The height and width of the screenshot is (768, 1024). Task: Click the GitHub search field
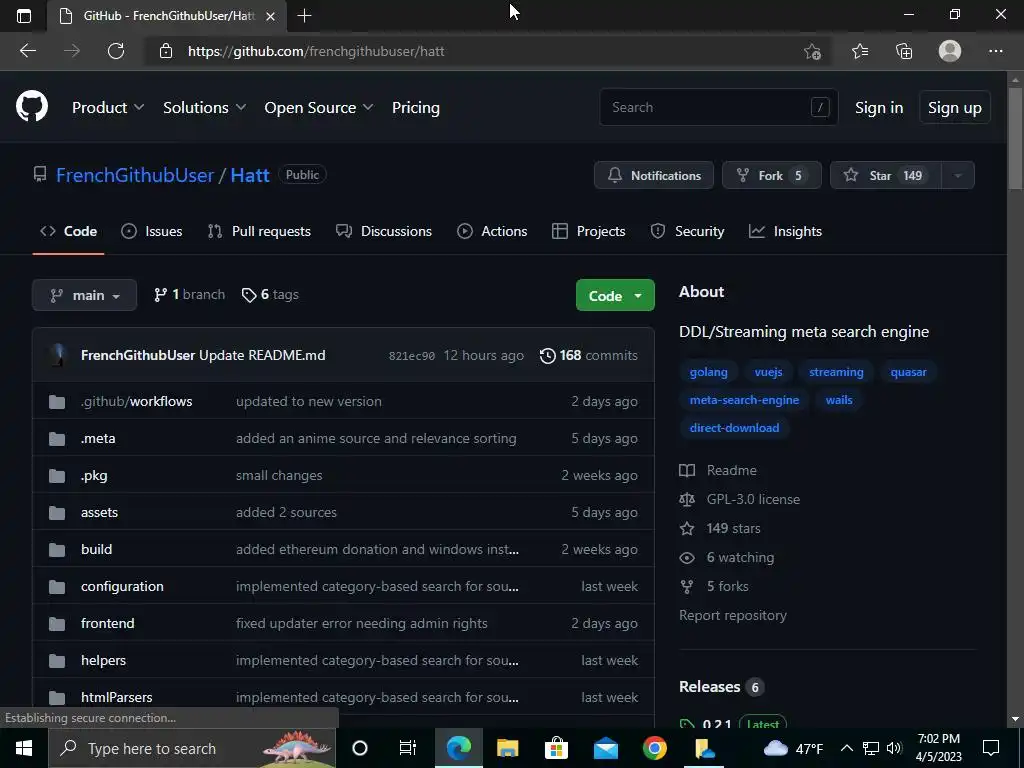point(718,107)
